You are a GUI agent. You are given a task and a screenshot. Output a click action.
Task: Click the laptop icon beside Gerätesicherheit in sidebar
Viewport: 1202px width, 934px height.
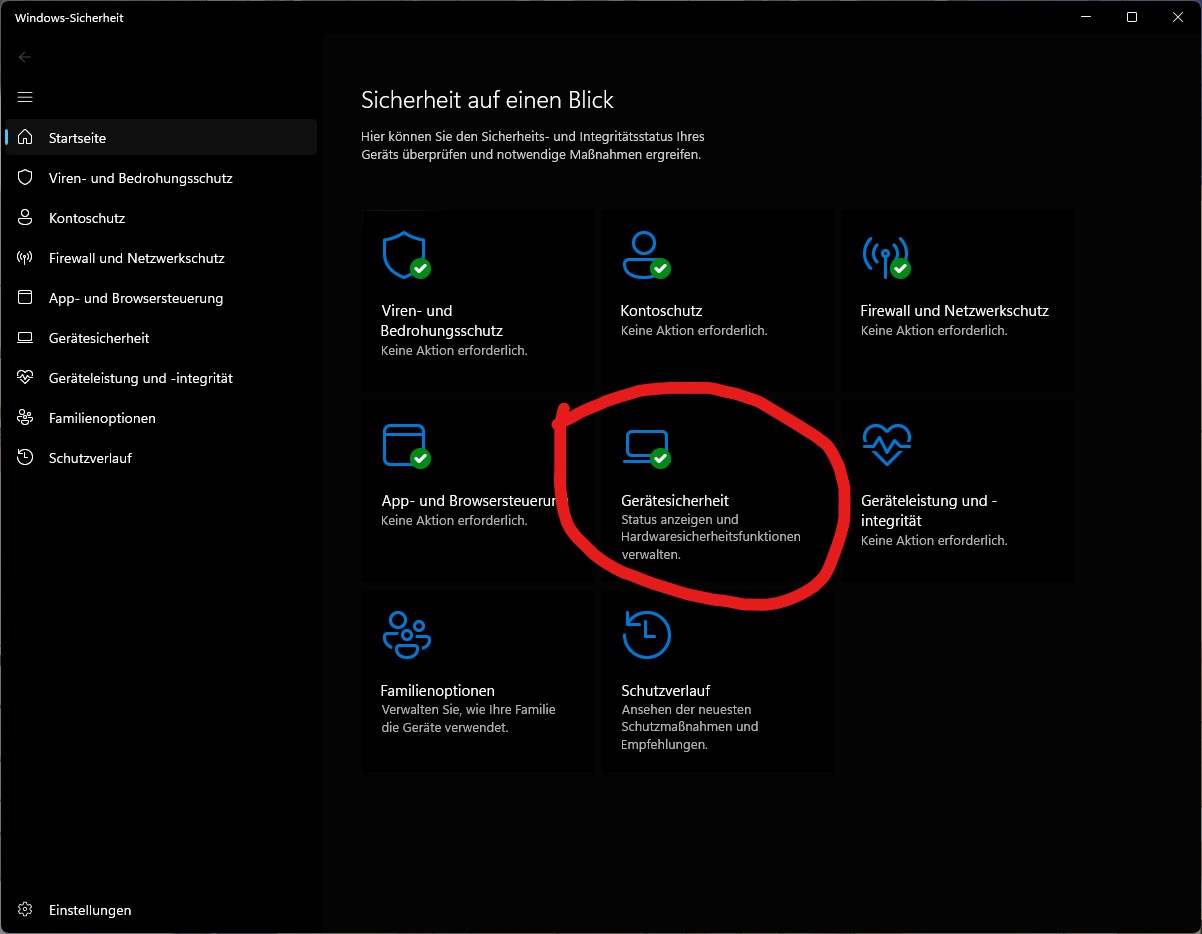pyautogui.click(x=26, y=338)
